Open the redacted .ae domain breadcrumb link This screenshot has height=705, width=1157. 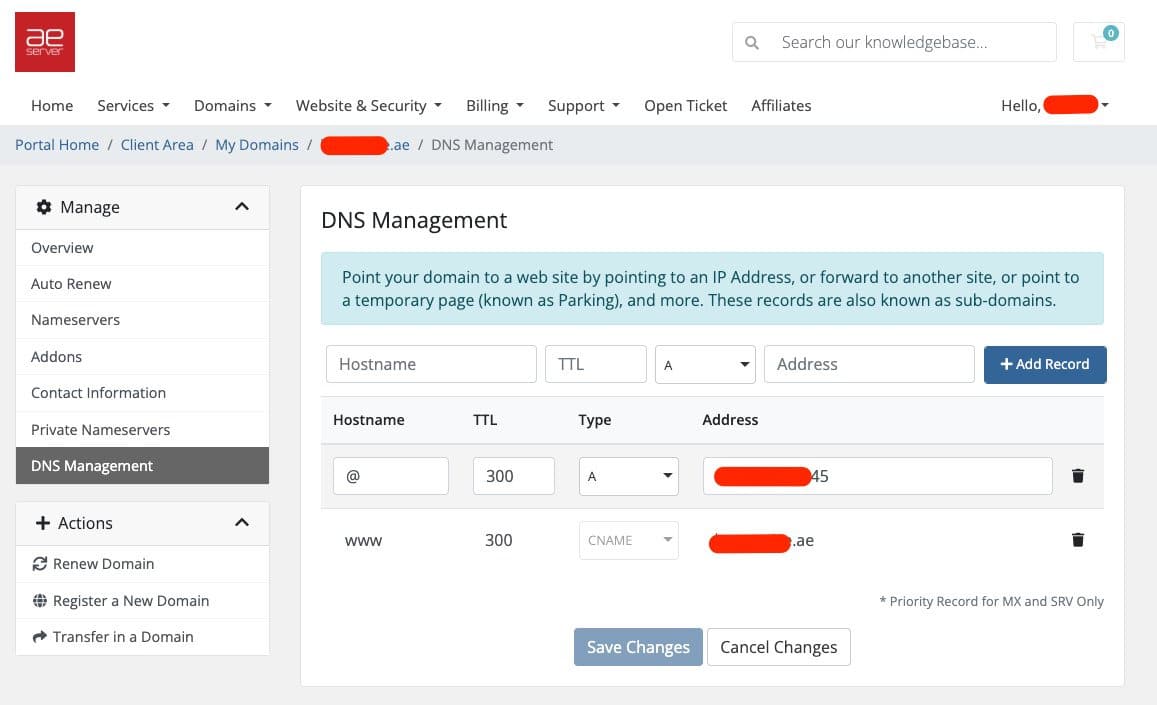(365, 145)
